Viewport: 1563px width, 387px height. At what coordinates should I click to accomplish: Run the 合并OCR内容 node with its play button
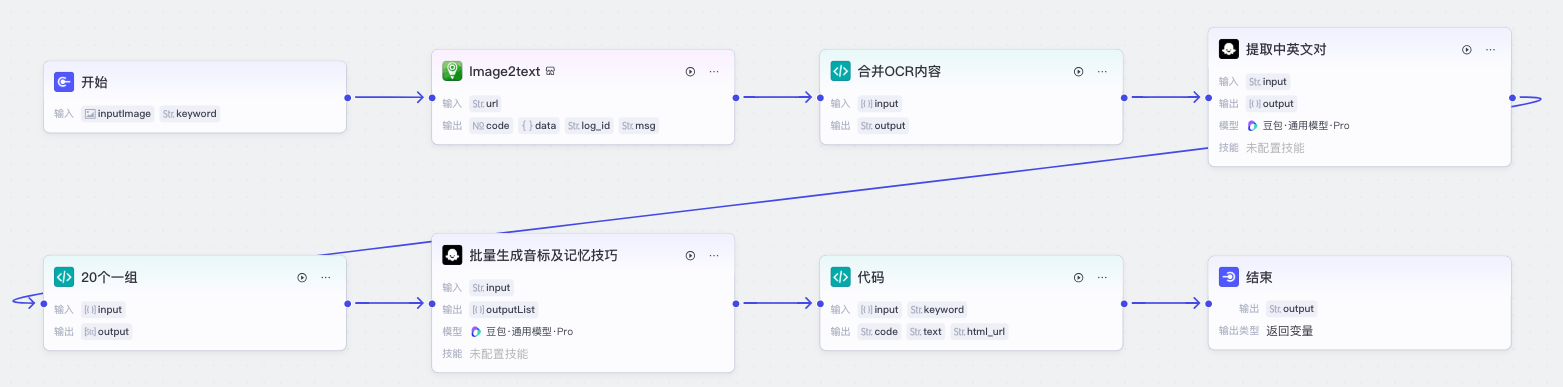(x=1078, y=71)
